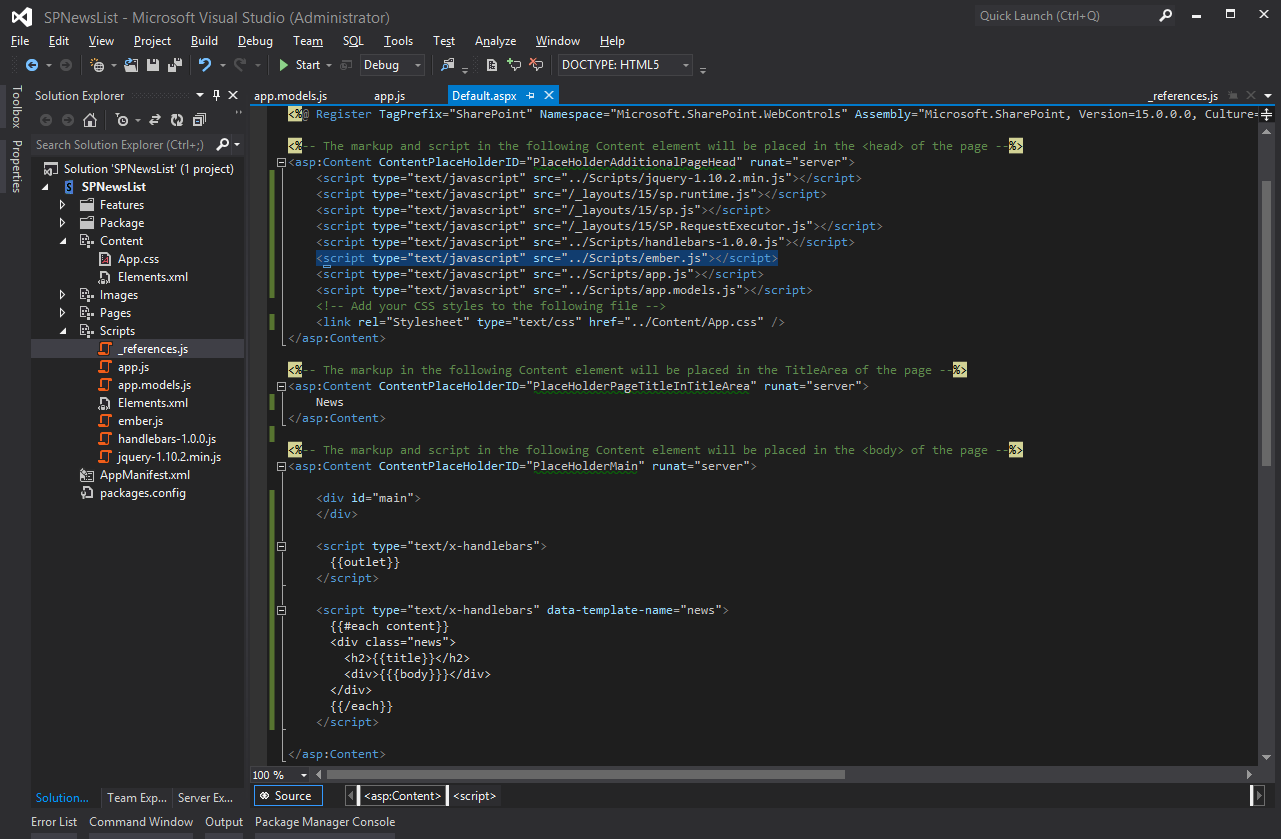Click the Find in Files toolbar icon
This screenshot has height=839, width=1281.
pos(447,65)
